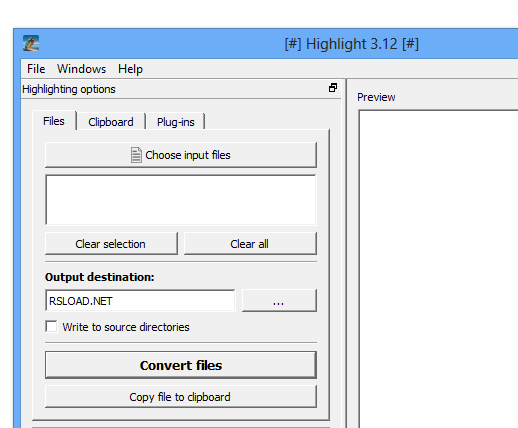Undock the Highlighting options panel via float icon
This screenshot has width=518, height=428.
[333, 88]
